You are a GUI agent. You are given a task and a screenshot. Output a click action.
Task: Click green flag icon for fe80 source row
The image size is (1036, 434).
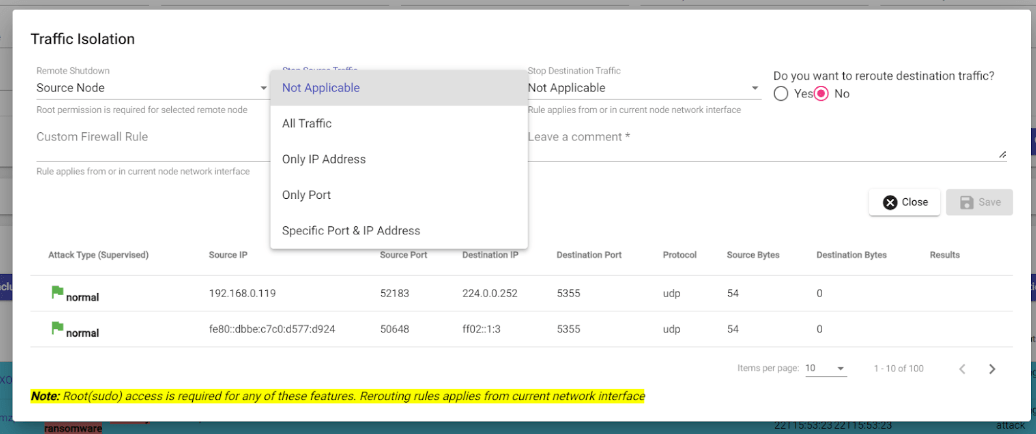[x=57, y=328]
